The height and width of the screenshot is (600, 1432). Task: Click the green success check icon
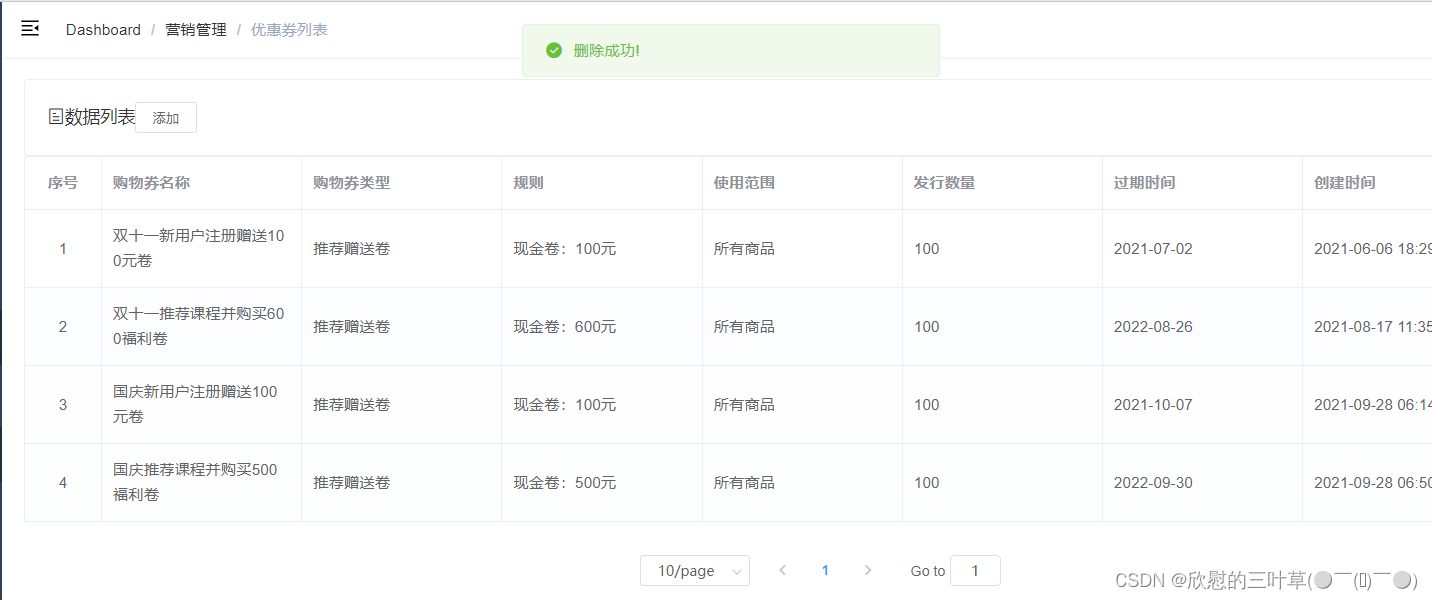click(553, 49)
